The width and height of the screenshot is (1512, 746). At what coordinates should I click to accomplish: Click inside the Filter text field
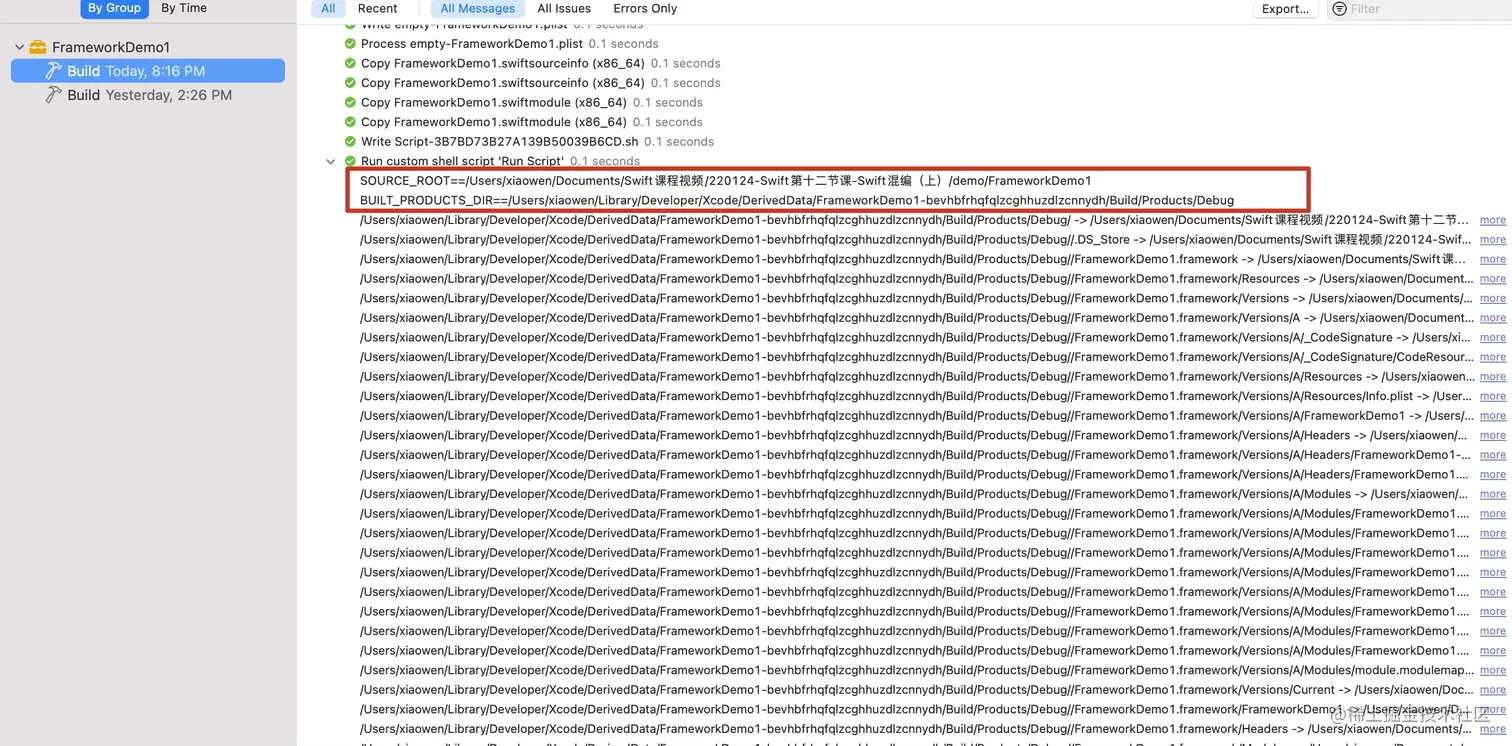[x=1400, y=9]
